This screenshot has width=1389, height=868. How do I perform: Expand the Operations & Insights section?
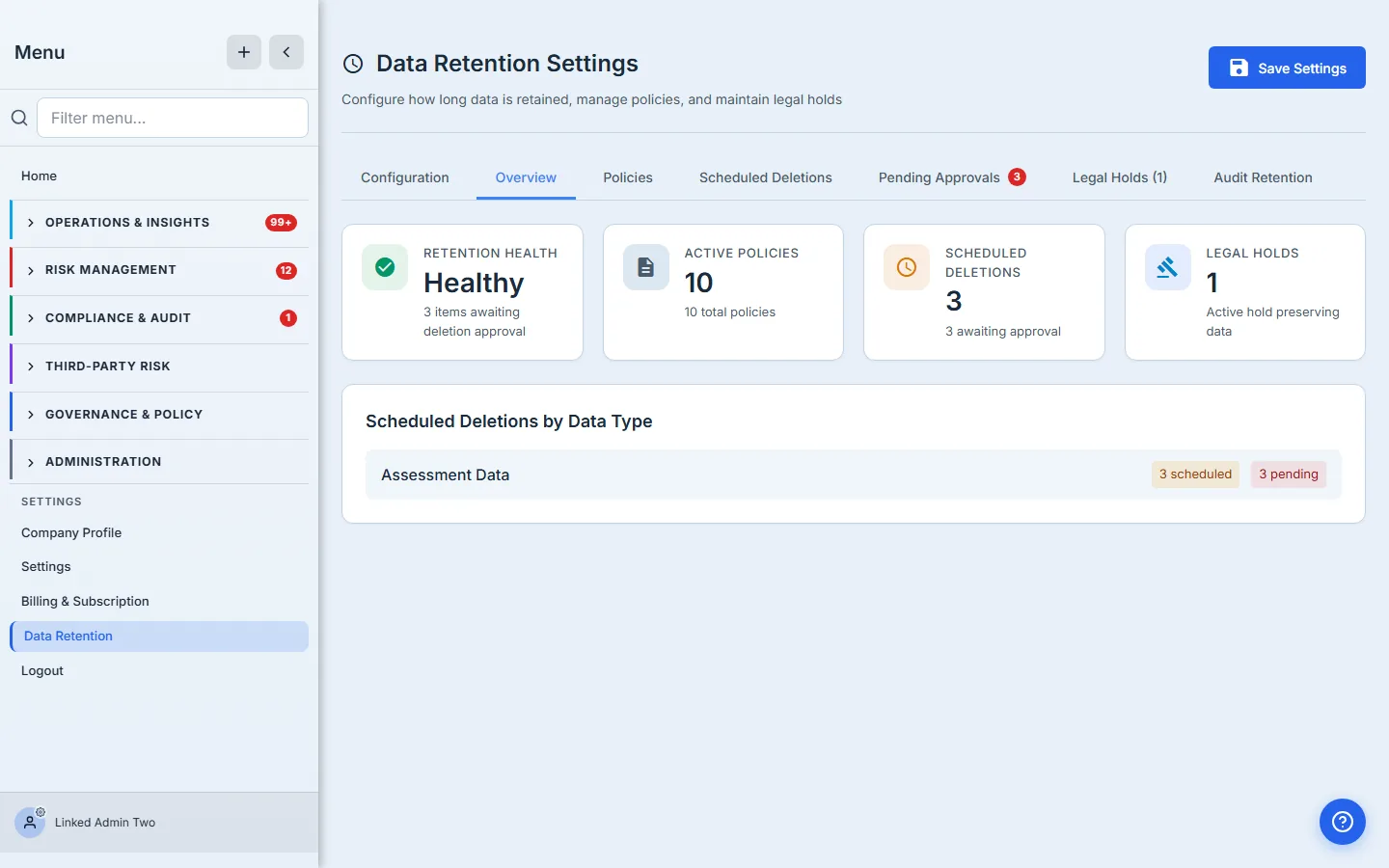[159, 223]
